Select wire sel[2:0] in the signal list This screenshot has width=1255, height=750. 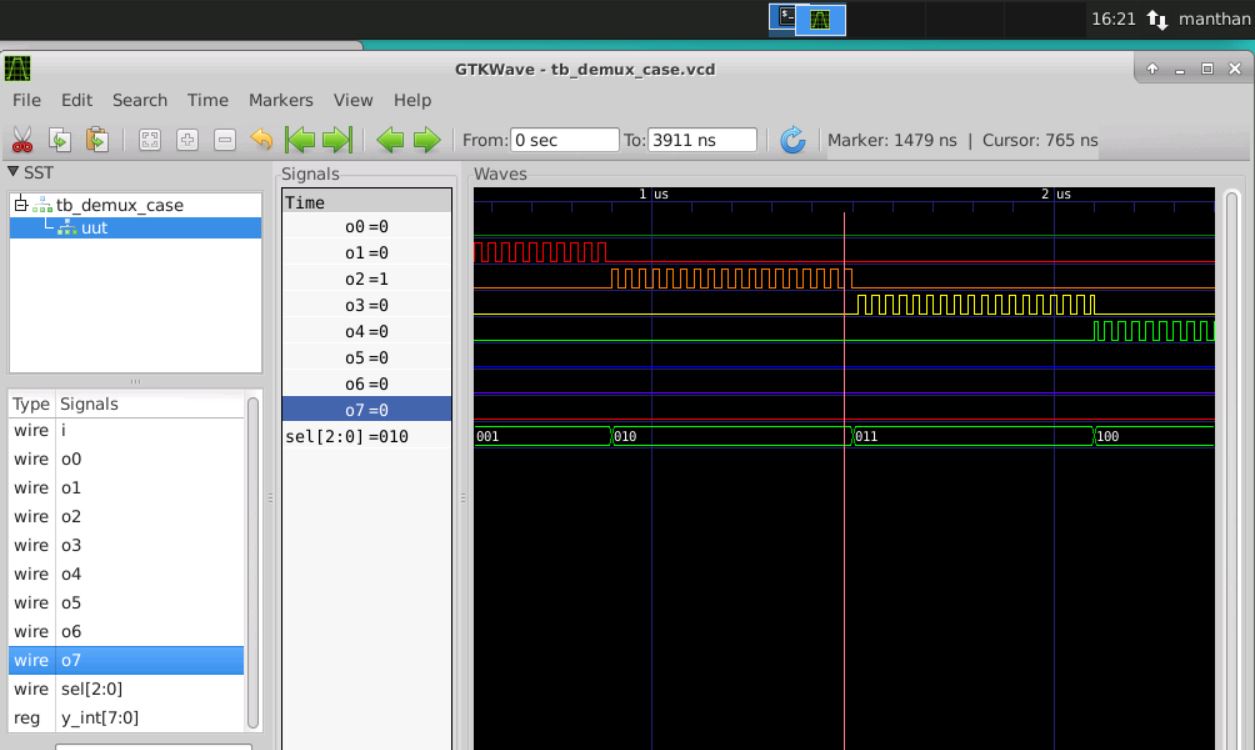pos(127,689)
